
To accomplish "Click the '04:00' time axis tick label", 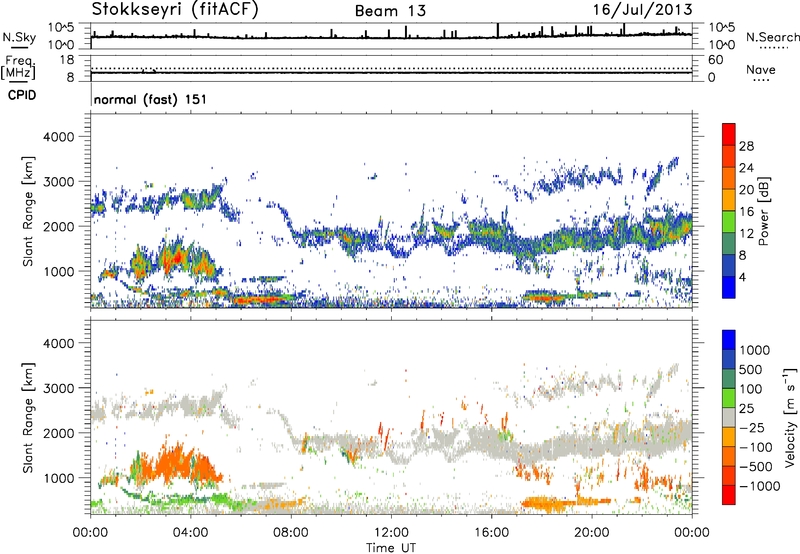I will click(190, 533).
